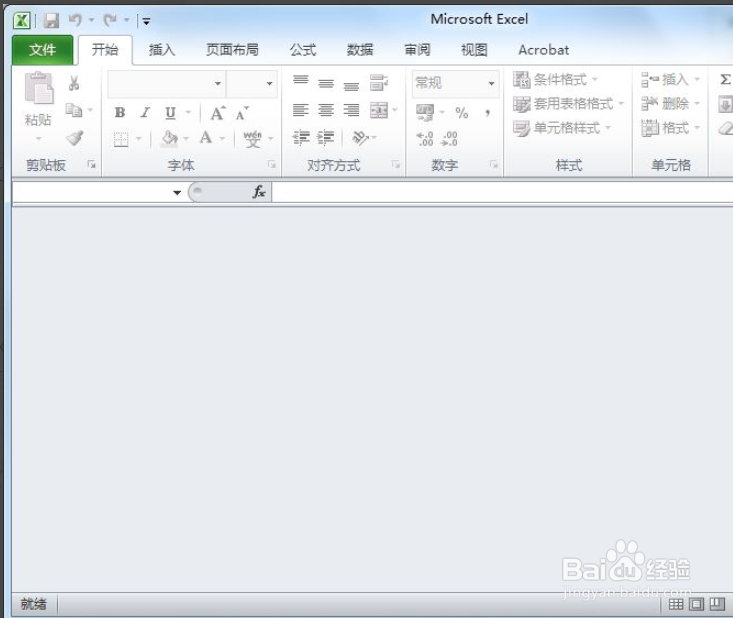This screenshot has width=733, height=618.
Task: Click the Comma Style icon
Action: [488, 112]
